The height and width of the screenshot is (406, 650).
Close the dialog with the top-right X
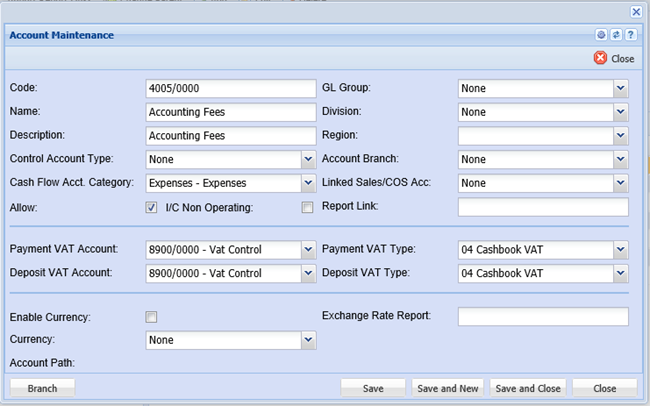(635, 11)
